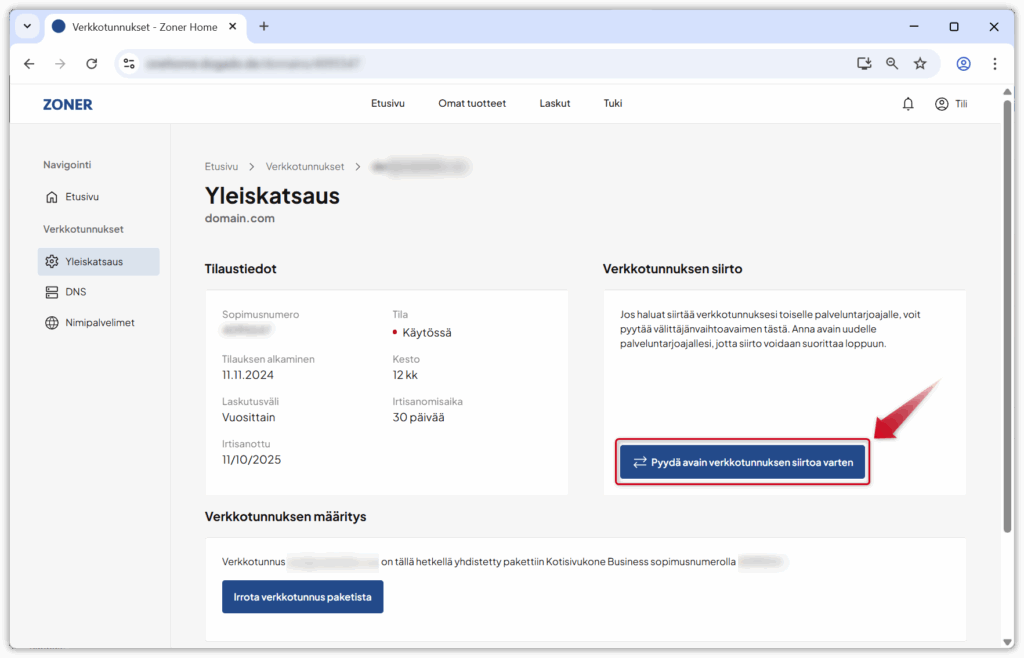The image size is (1024, 658).
Task: Select DNS in the sidebar
Action: pyautogui.click(x=76, y=292)
